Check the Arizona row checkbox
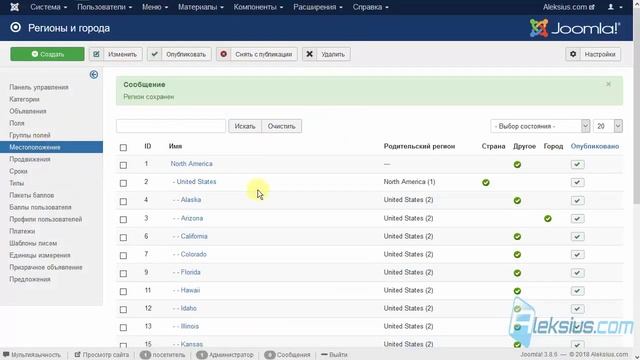This screenshot has height=360, width=640. [123, 219]
